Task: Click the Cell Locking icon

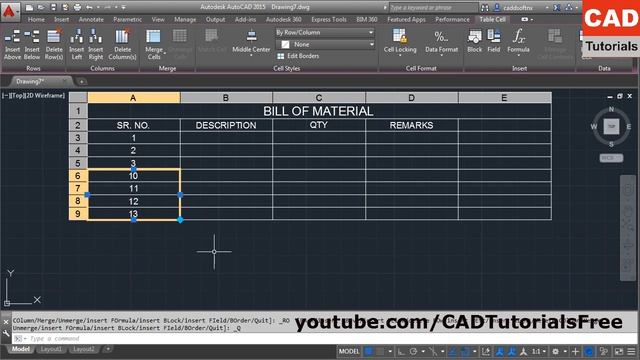Action: point(400,37)
